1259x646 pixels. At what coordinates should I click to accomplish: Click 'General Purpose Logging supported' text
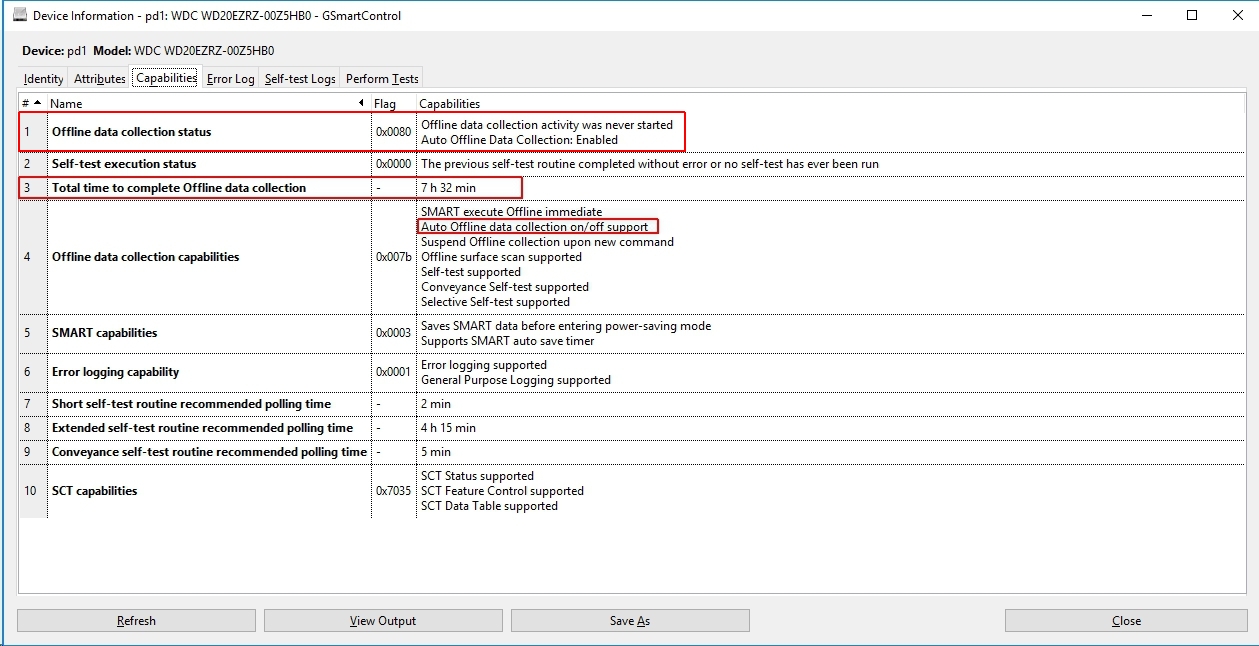pos(515,380)
